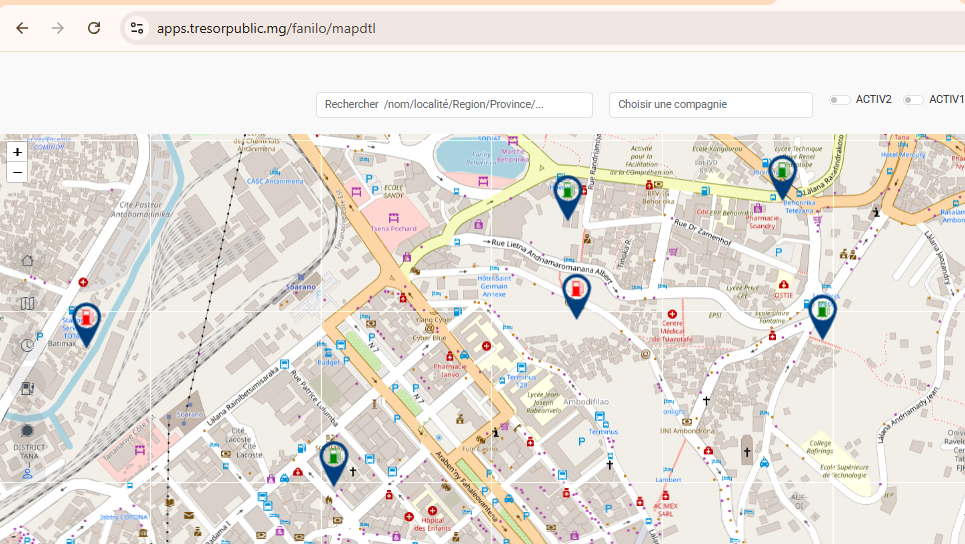965x544 pixels.
Task: Open site information controls icon
Action: click(x=137, y=28)
